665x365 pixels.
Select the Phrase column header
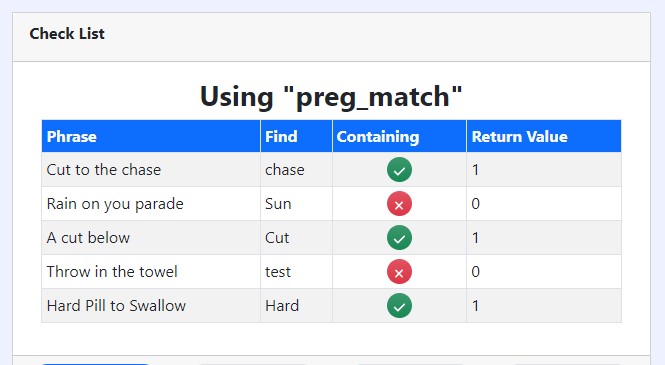[x=151, y=137]
